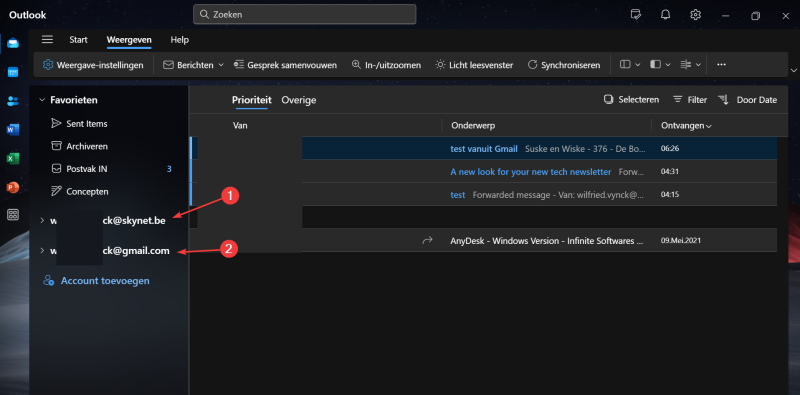The width and height of the screenshot is (800, 395).
Task: Open Mail app in left rail
Action: tap(13, 43)
